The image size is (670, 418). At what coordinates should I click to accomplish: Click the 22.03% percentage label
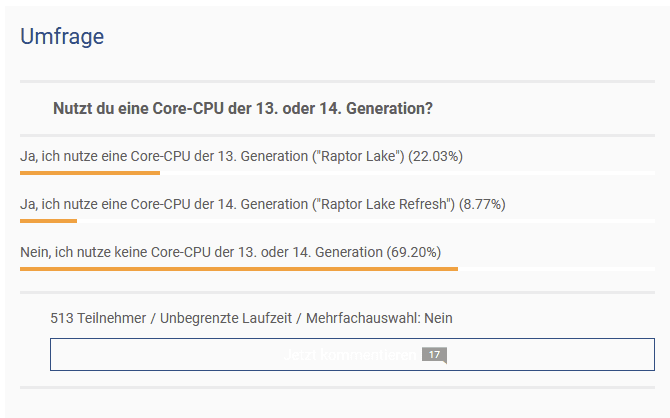point(435,156)
